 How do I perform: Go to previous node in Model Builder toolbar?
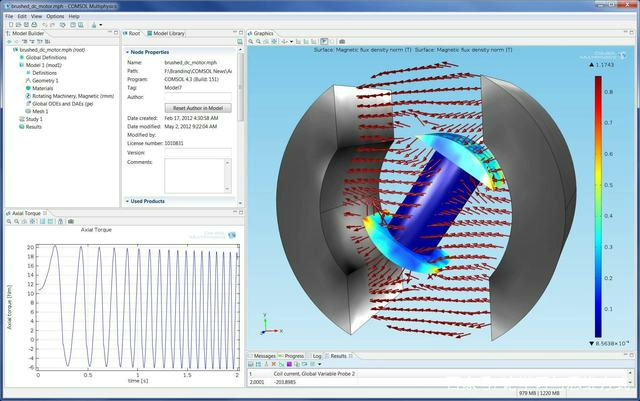[9, 42]
